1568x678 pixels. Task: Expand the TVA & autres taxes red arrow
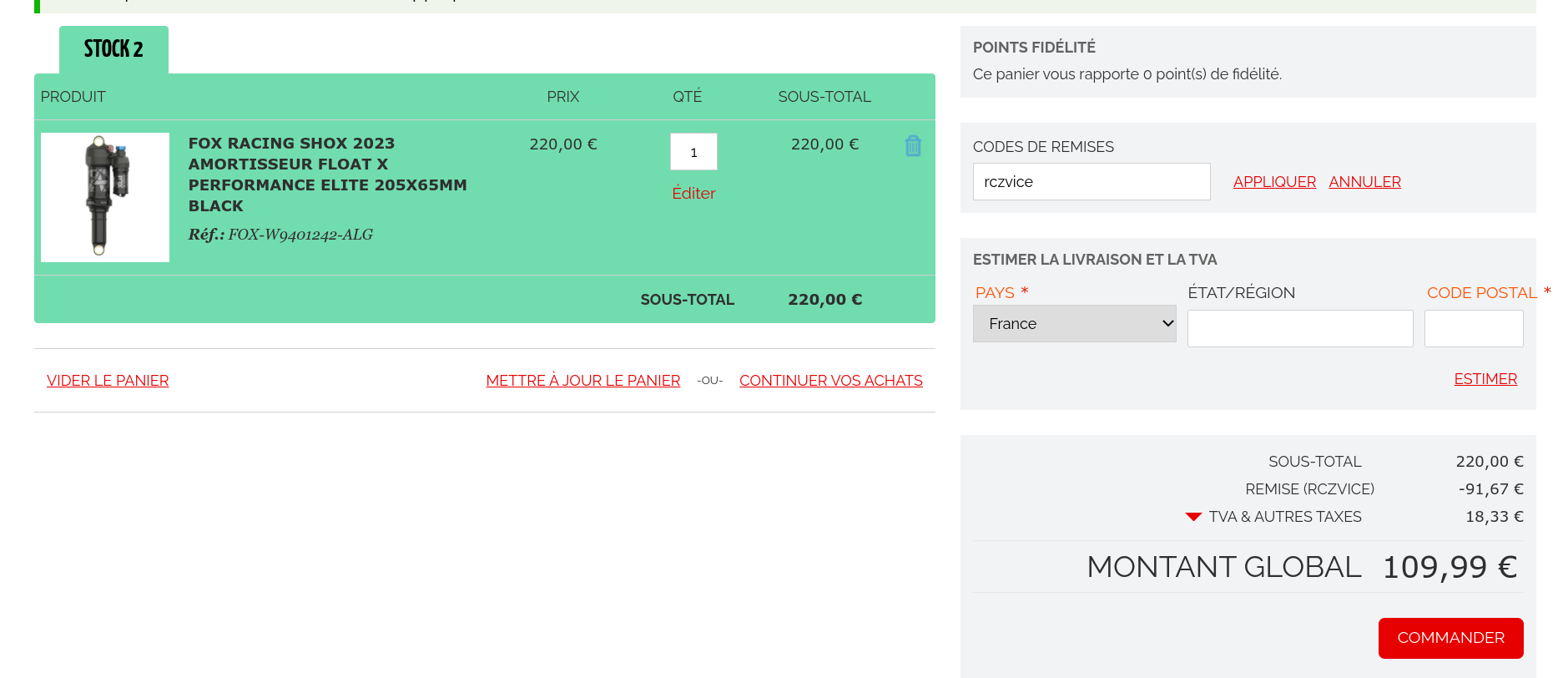1193,517
